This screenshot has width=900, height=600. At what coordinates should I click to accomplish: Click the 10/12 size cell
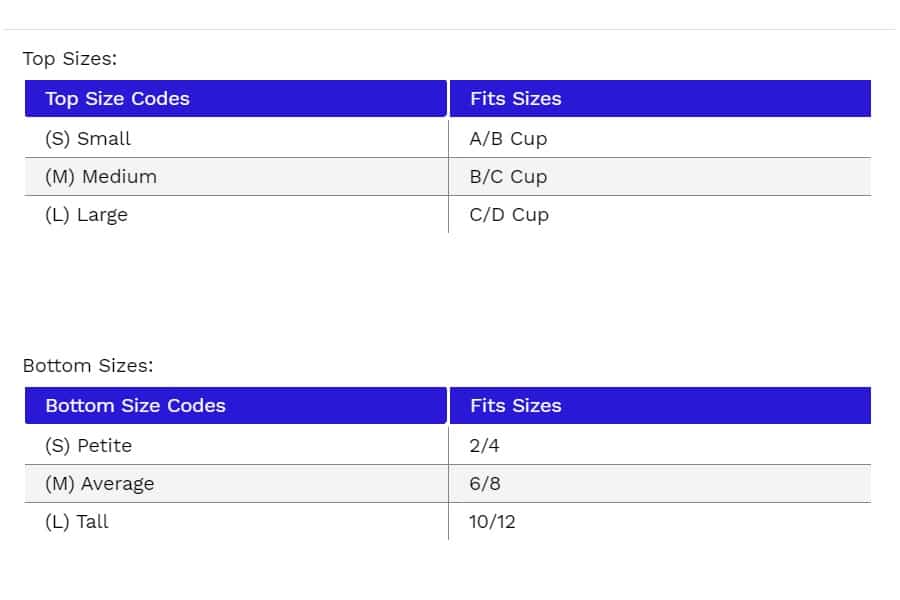492,522
